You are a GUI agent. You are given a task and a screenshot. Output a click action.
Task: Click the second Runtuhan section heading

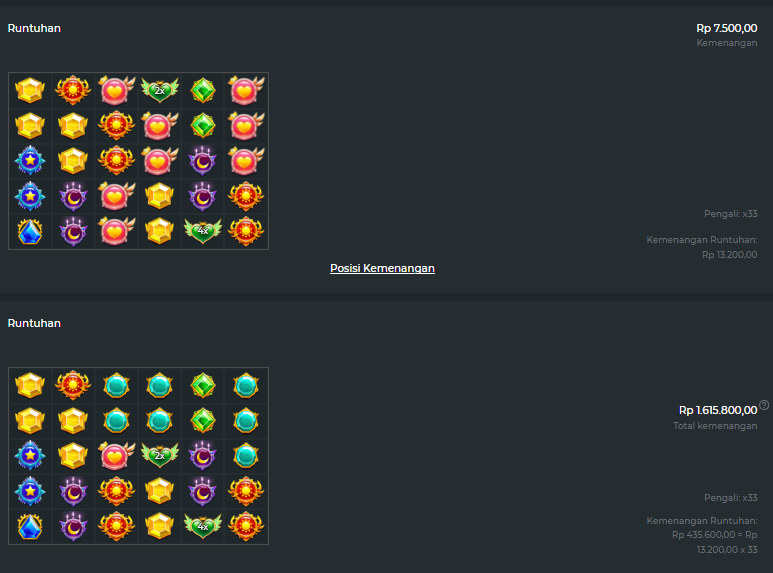pos(34,323)
